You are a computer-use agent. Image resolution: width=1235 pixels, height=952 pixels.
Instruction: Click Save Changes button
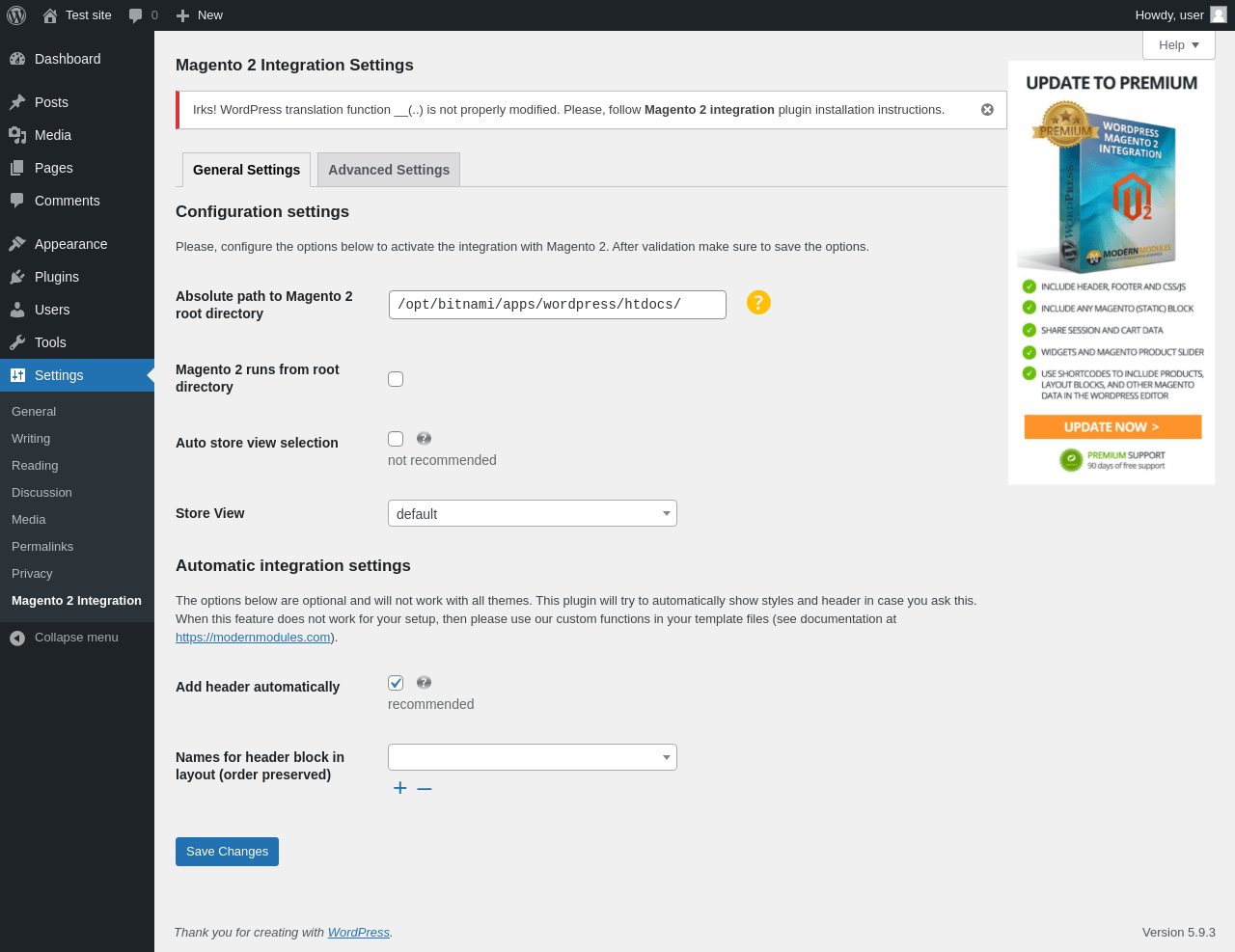click(x=227, y=852)
